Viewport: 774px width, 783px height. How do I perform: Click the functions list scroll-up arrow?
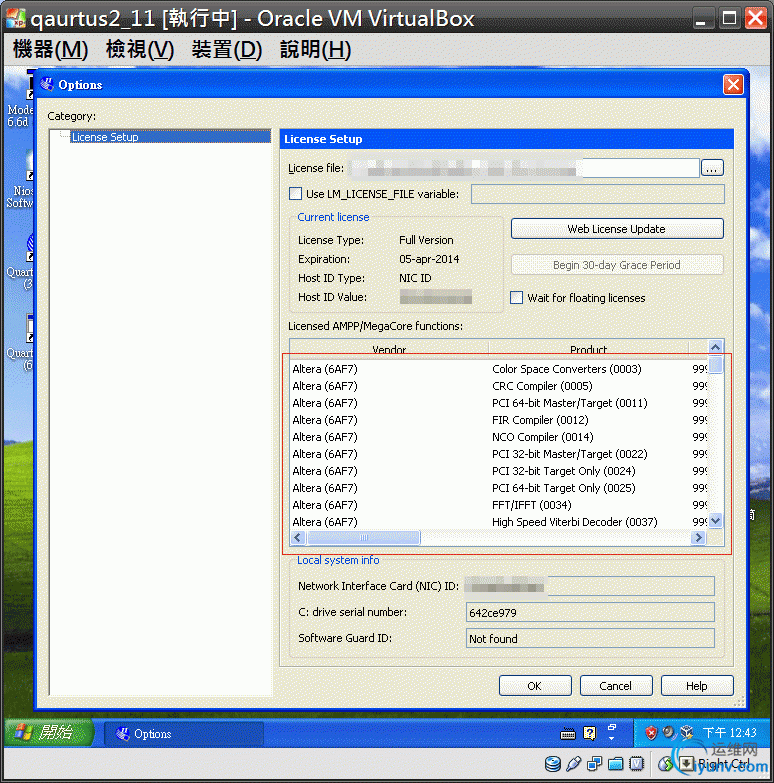[x=716, y=347]
